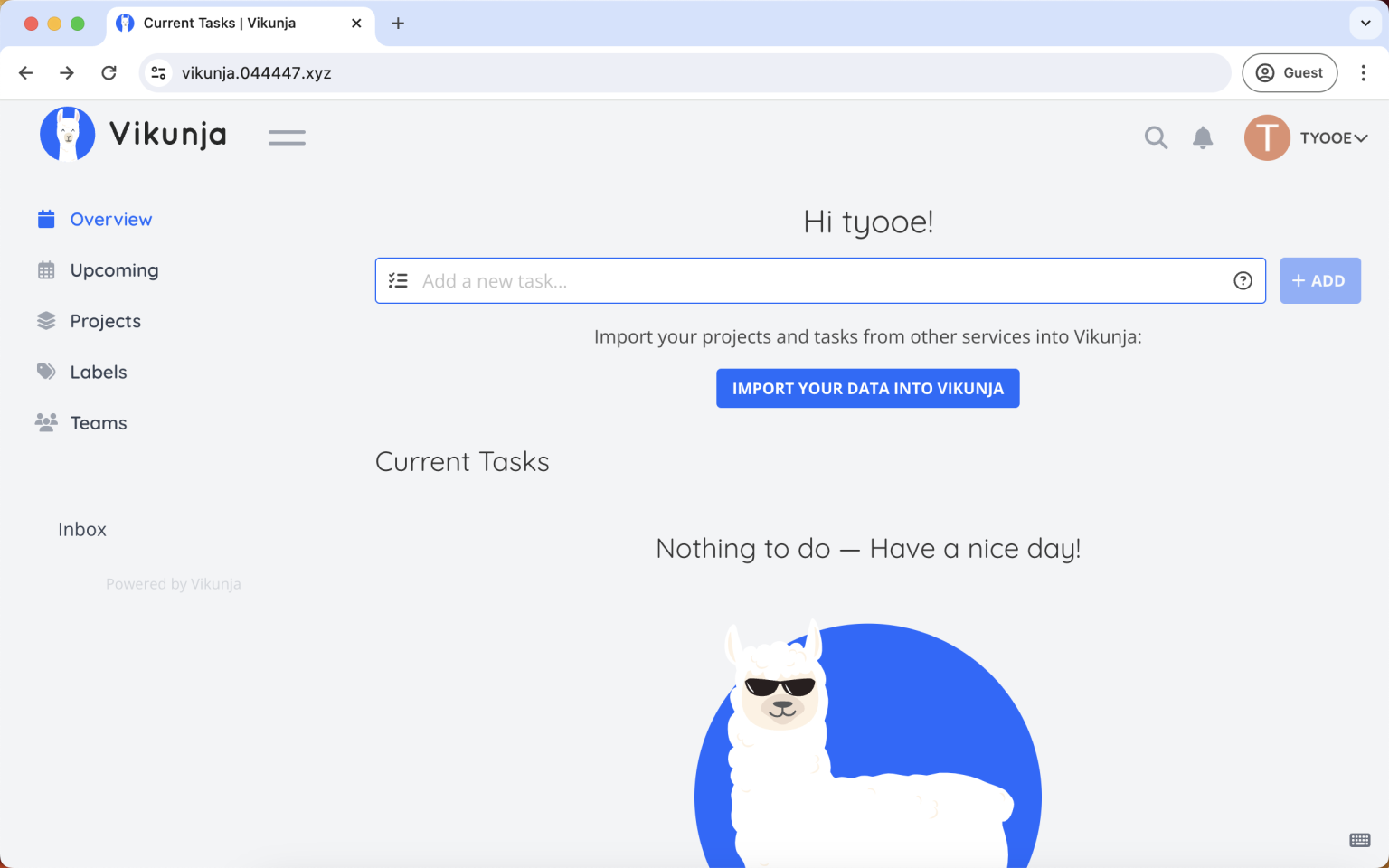Select the Upcoming calendar icon
The image size is (1389, 868).
tap(46, 269)
